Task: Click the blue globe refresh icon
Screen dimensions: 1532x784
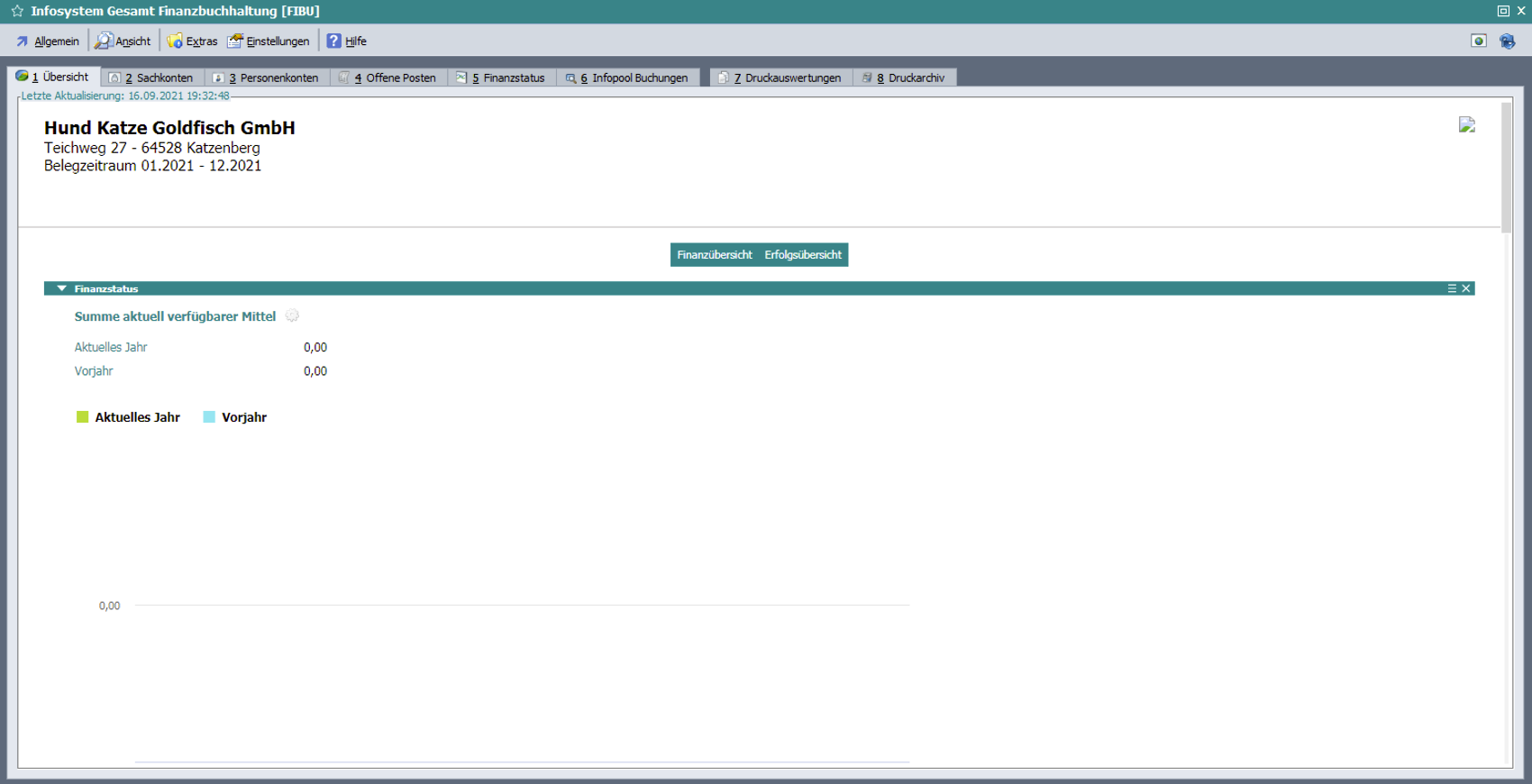Action: coord(1507,41)
